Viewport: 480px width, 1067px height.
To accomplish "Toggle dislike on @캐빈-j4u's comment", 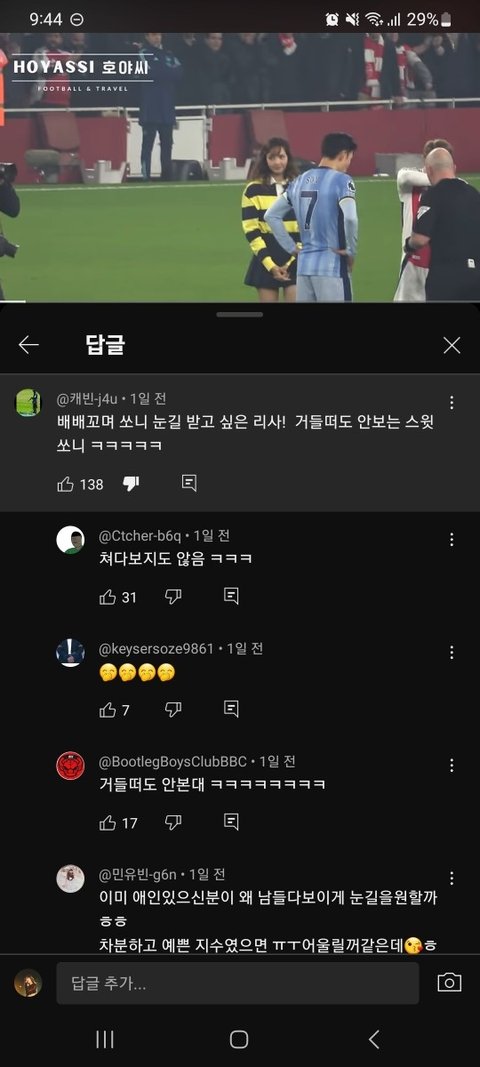I will tap(131, 484).
